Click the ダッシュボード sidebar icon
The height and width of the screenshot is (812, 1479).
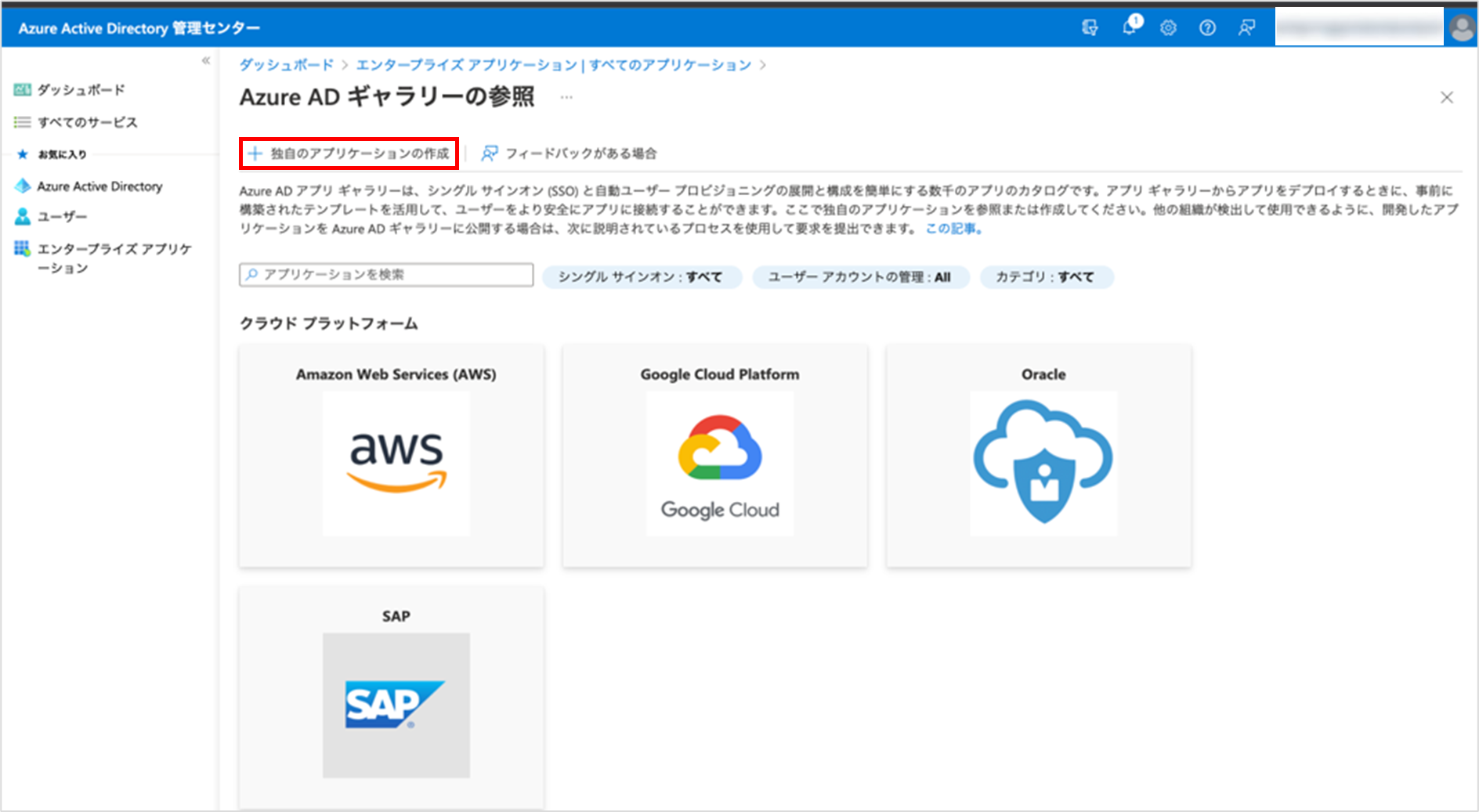[23, 90]
